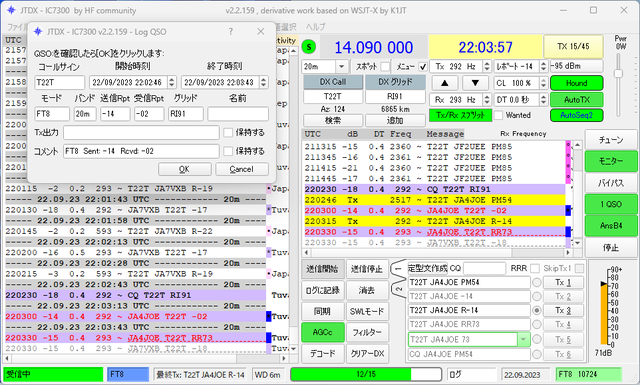This screenshot has height=385, width=640.
Task: Adjust the Tx 292 Hz spinner
Action: [487, 66]
